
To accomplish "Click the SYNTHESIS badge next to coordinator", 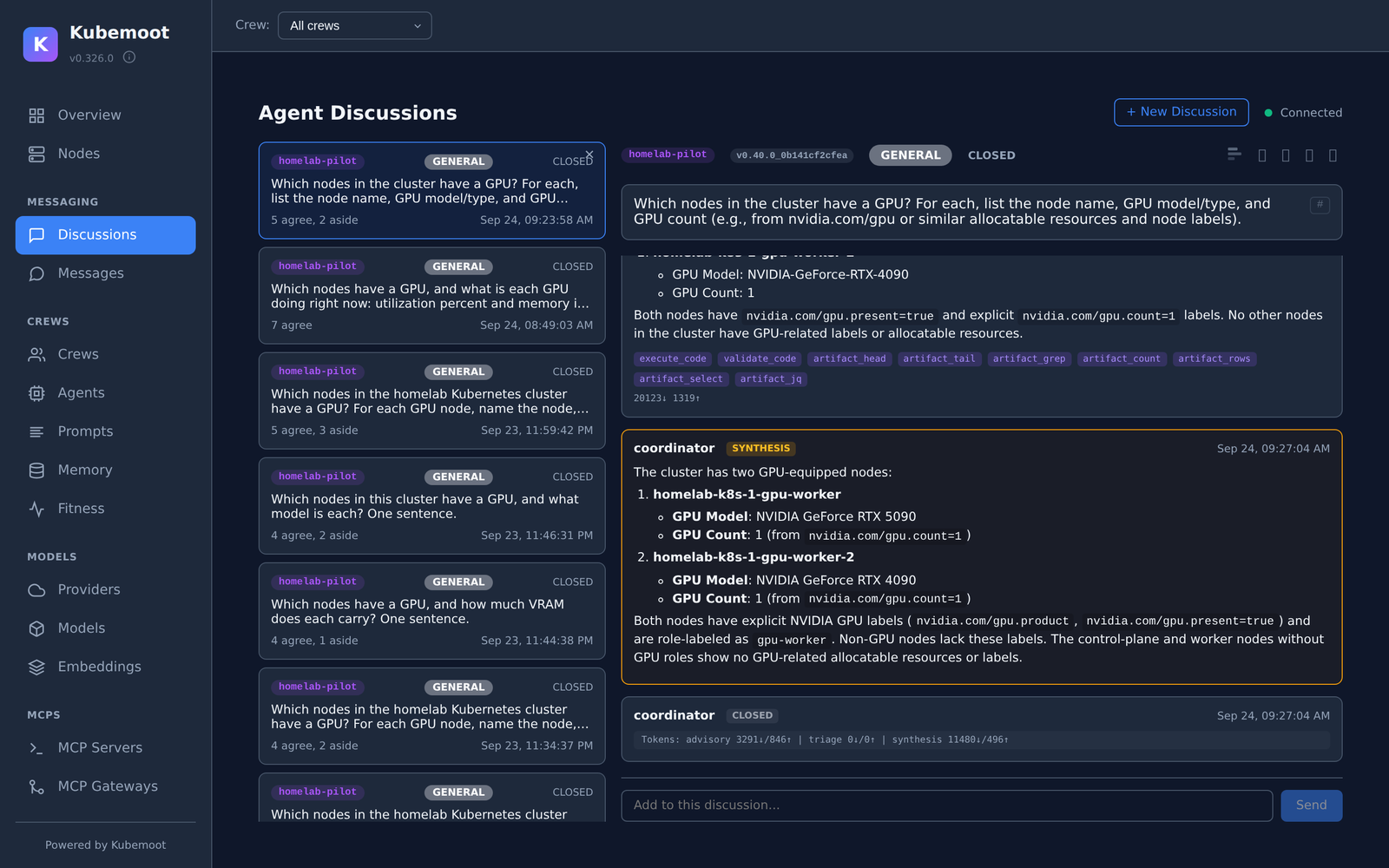I will click(760, 449).
